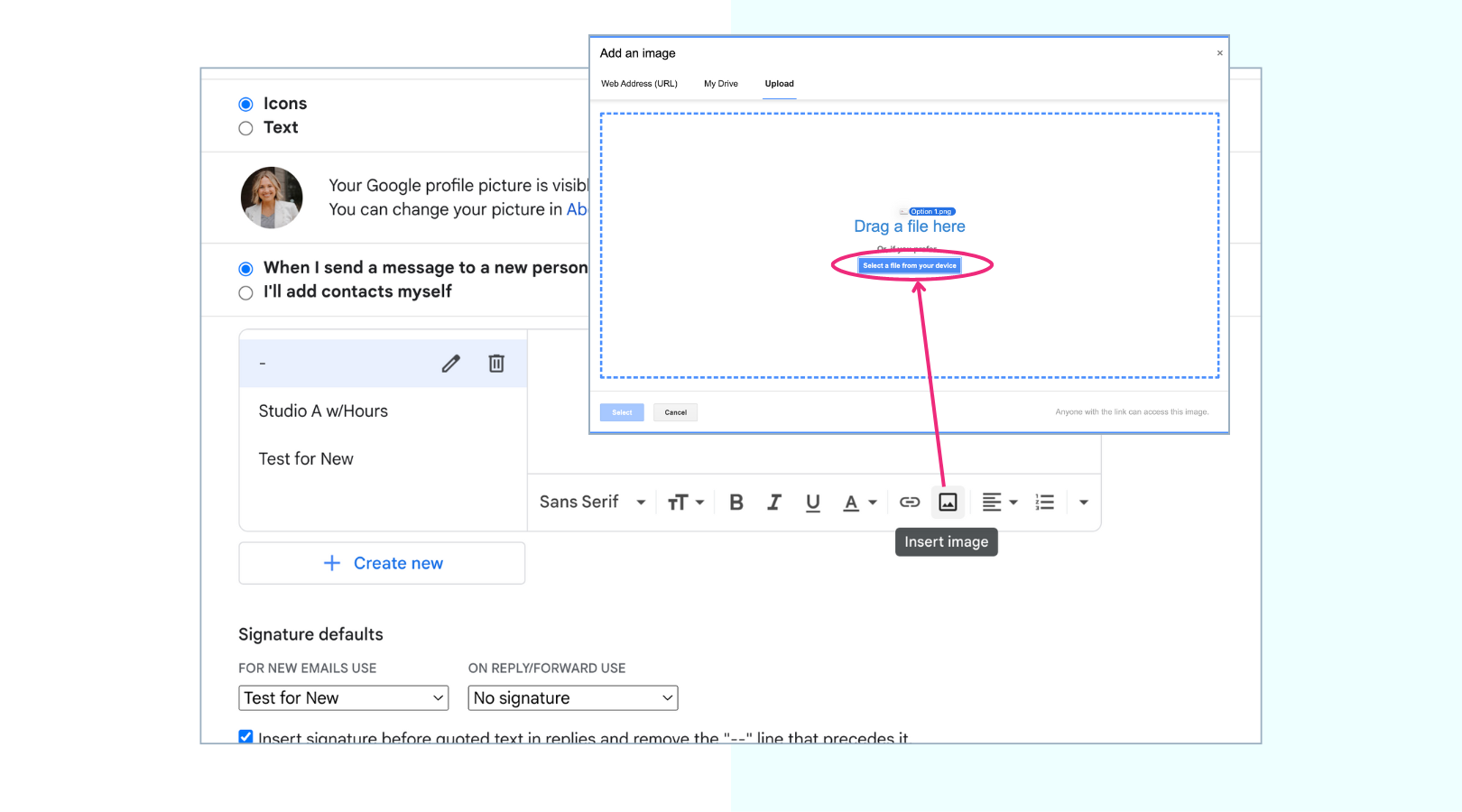Switch to the My Drive tab
This screenshot has height=812, width=1462.
[720, 83]
